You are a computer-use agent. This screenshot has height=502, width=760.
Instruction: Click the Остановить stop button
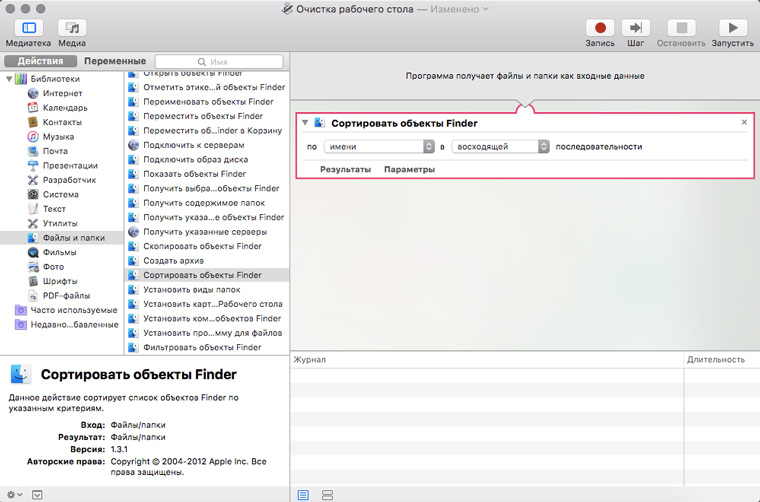click(681, 28)
